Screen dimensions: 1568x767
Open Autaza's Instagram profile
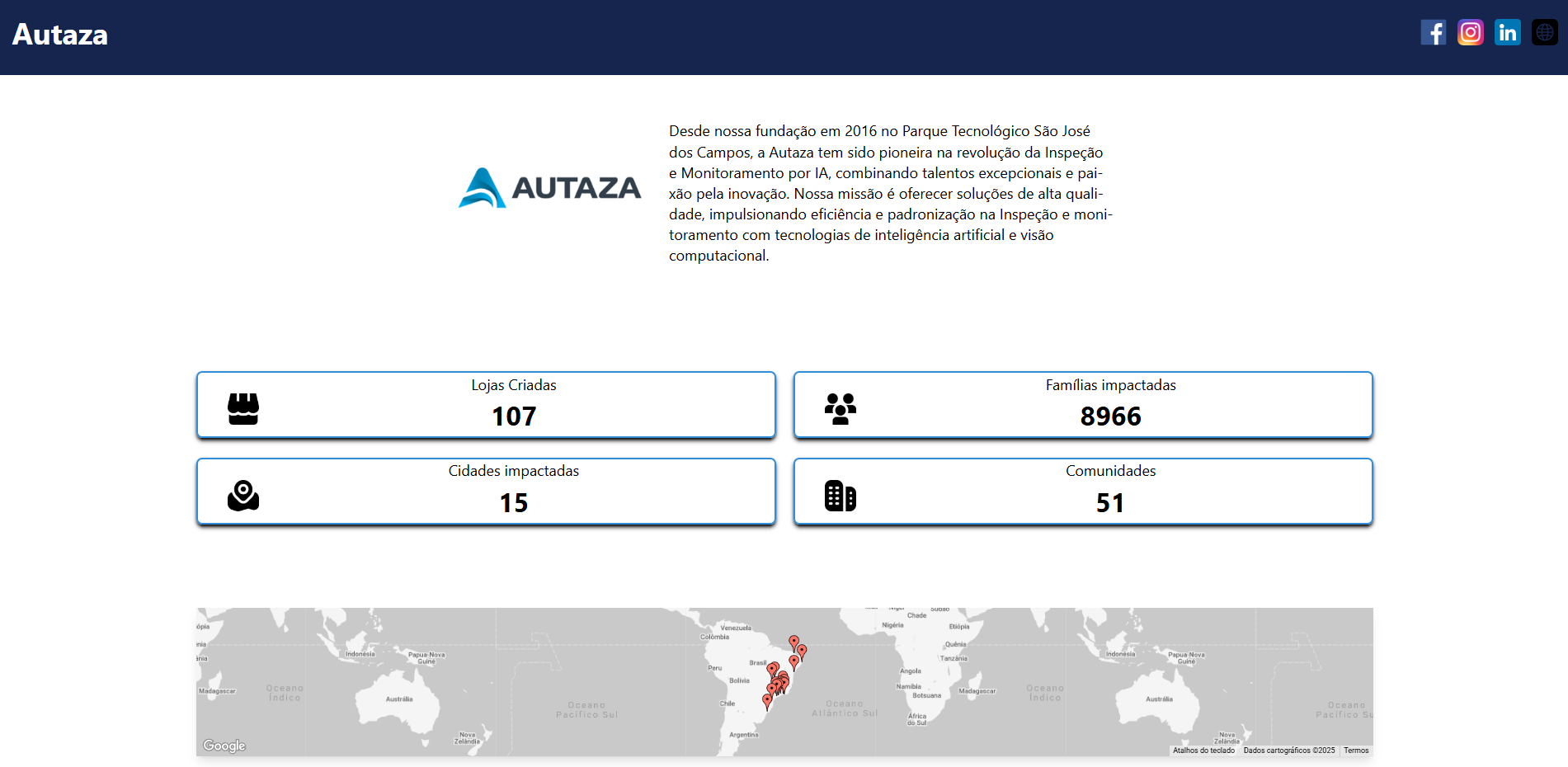[1471, 33]
